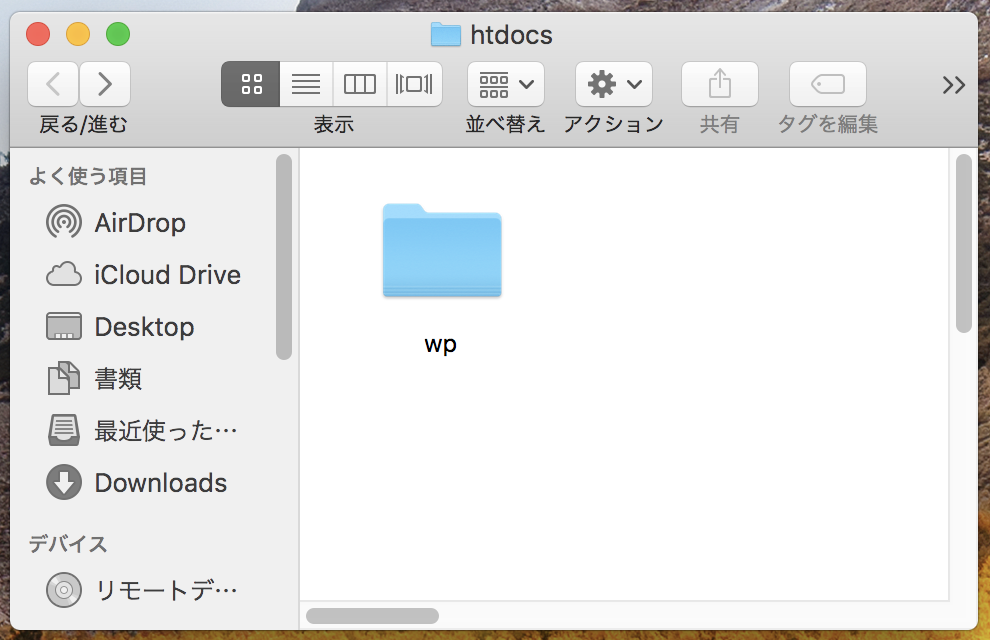
Task: Open 最近使った recent items in sidebar
Action: pos(166,431)
